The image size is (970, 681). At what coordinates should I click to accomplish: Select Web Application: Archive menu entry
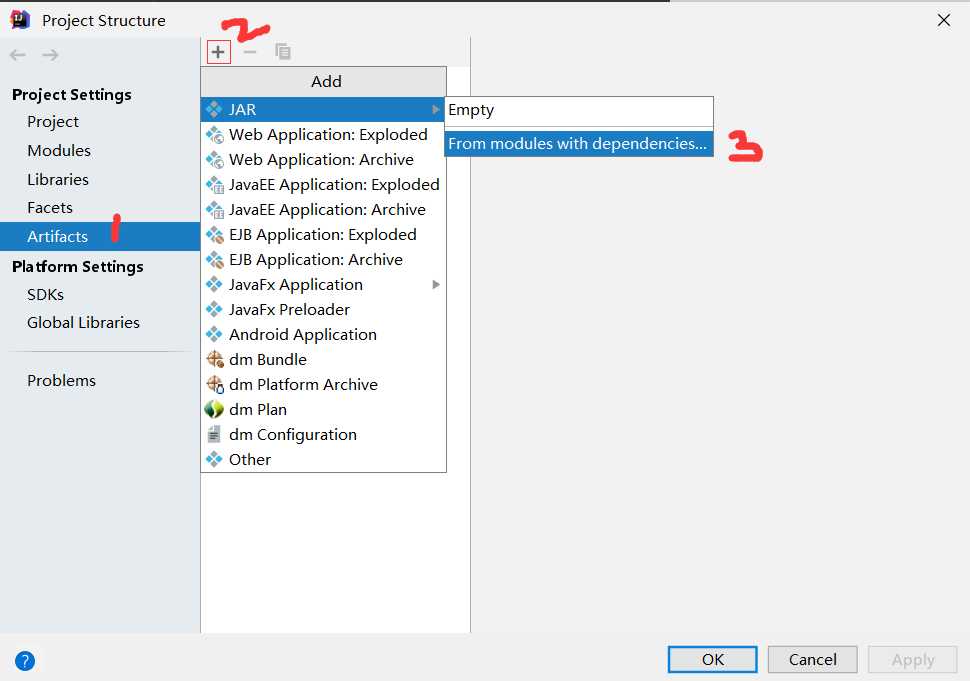323,160
